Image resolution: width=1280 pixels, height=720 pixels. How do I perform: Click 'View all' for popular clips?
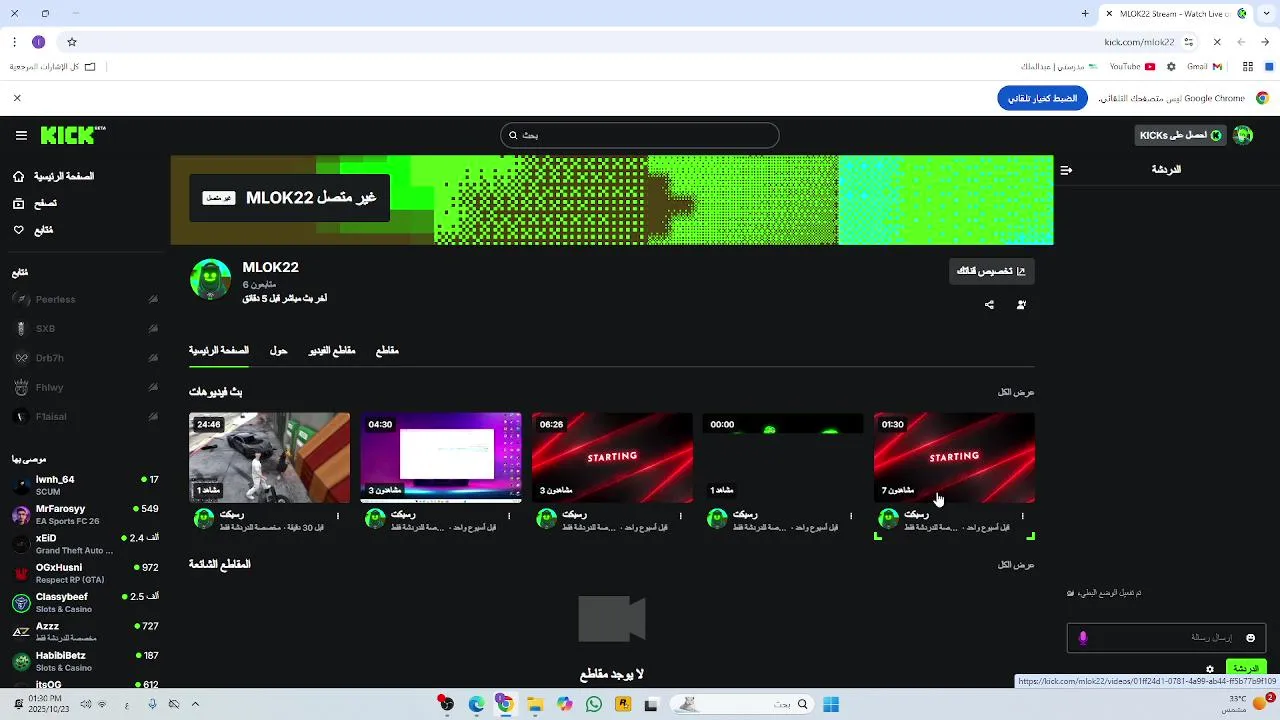point(1016,565)
